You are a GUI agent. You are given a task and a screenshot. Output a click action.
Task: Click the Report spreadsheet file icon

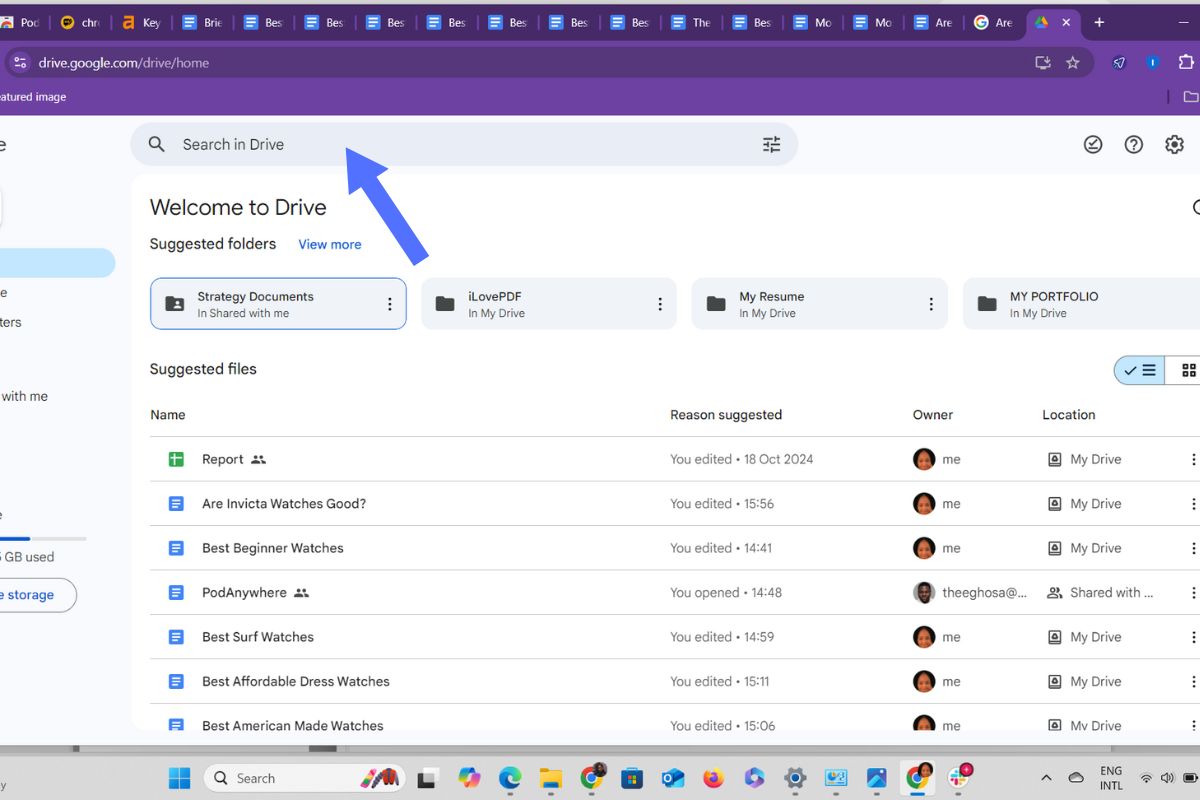(x=176, y=459)
